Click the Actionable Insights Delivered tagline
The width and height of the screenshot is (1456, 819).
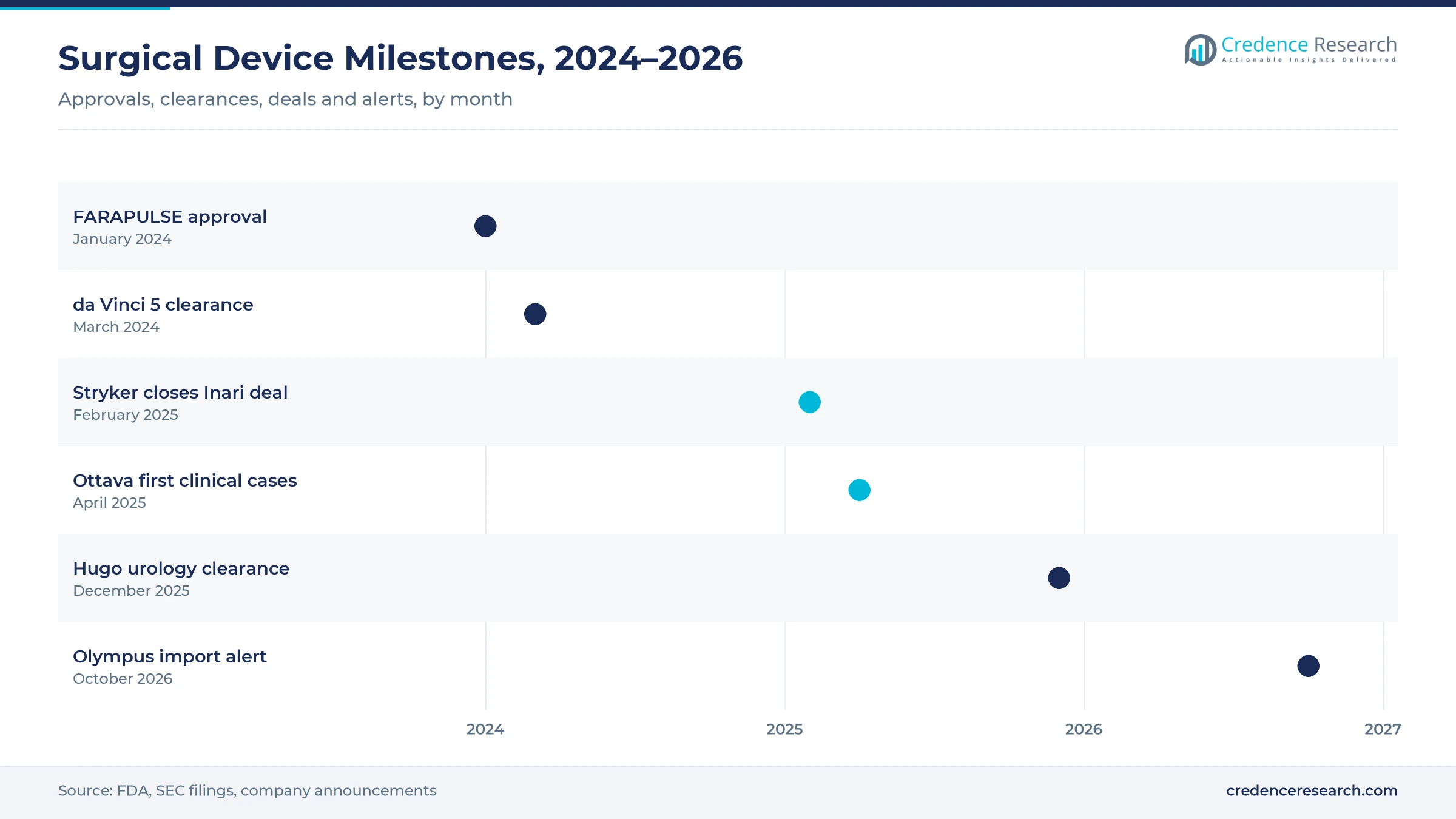[1309, 60]
